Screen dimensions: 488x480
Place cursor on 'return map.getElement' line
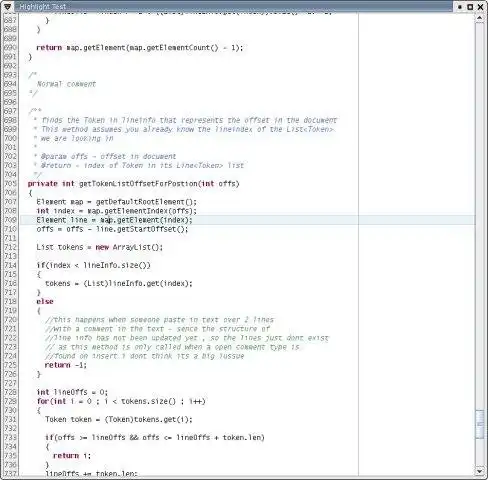[140, 48]
